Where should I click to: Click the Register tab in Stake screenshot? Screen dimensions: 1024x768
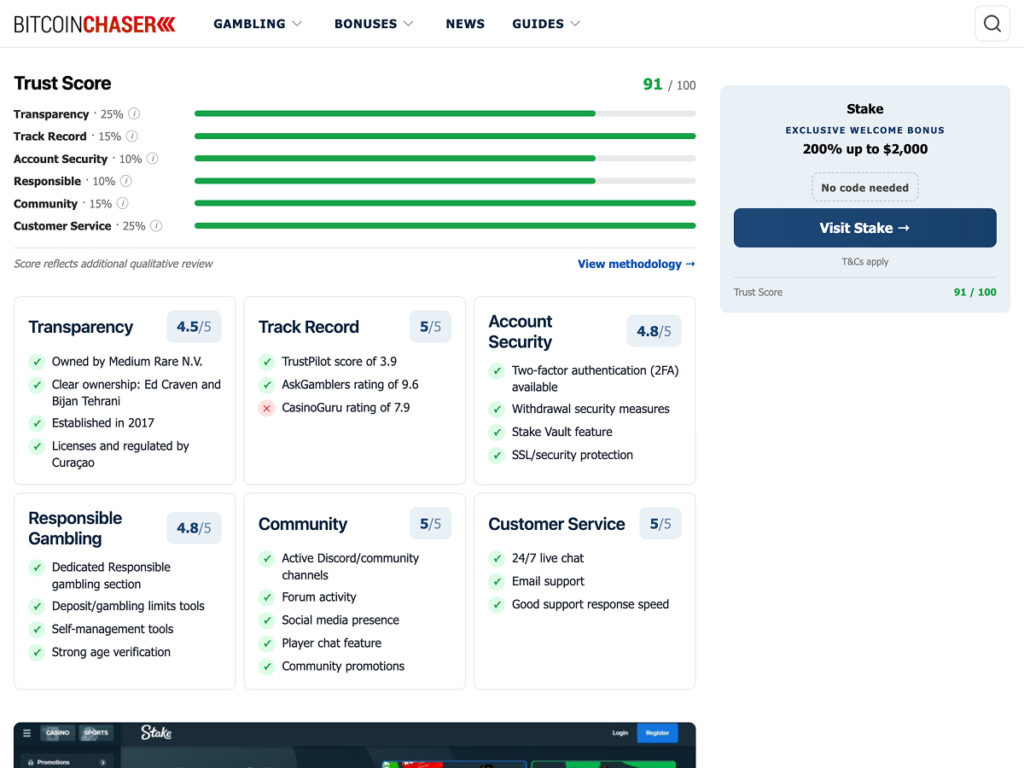[657, 733]
